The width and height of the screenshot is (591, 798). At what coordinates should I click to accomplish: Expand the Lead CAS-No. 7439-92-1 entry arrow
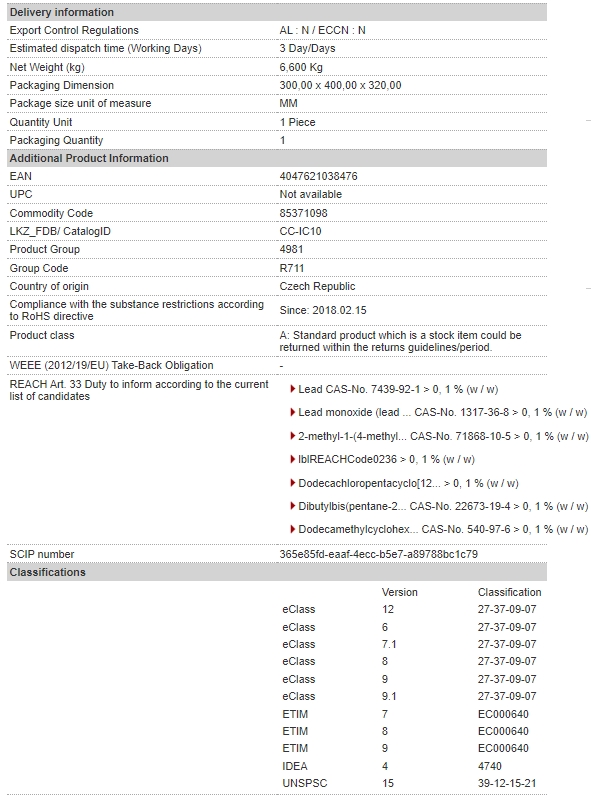tap(293, 389)
